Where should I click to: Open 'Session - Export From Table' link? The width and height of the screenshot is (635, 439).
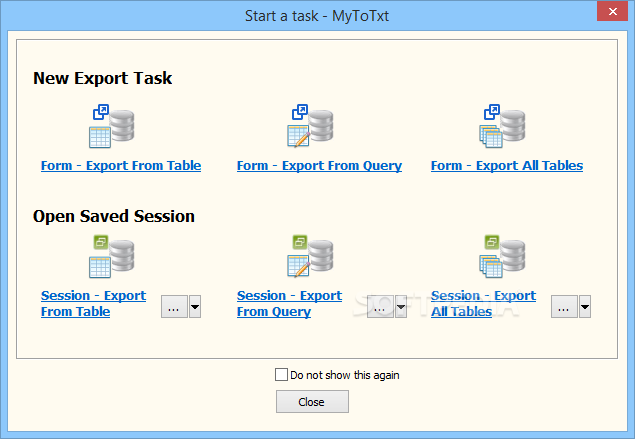[x=93, y=303]
